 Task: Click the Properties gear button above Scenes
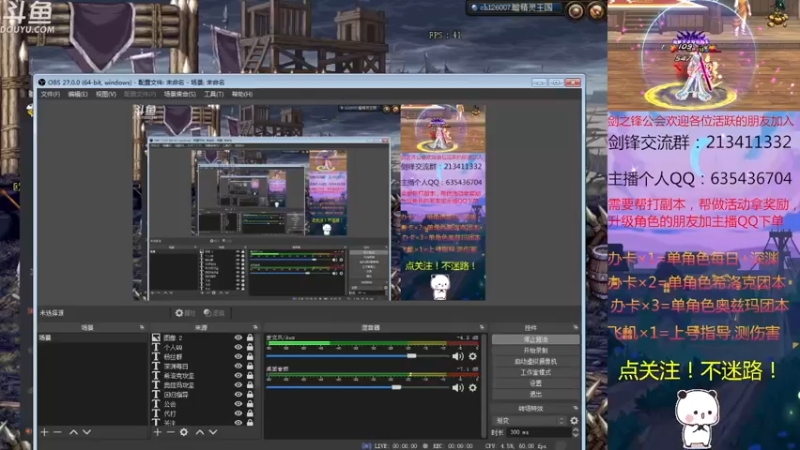pos(185,313)
